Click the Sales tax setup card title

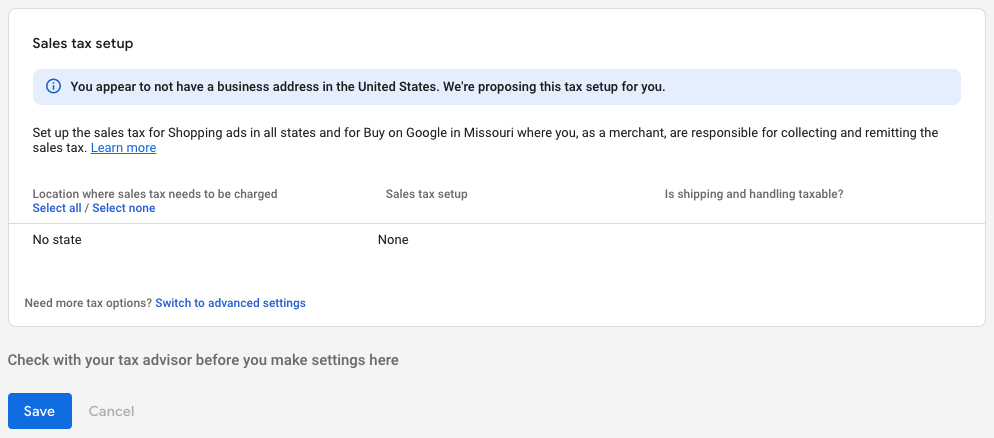pyautogui.click(x=82, y=44)
